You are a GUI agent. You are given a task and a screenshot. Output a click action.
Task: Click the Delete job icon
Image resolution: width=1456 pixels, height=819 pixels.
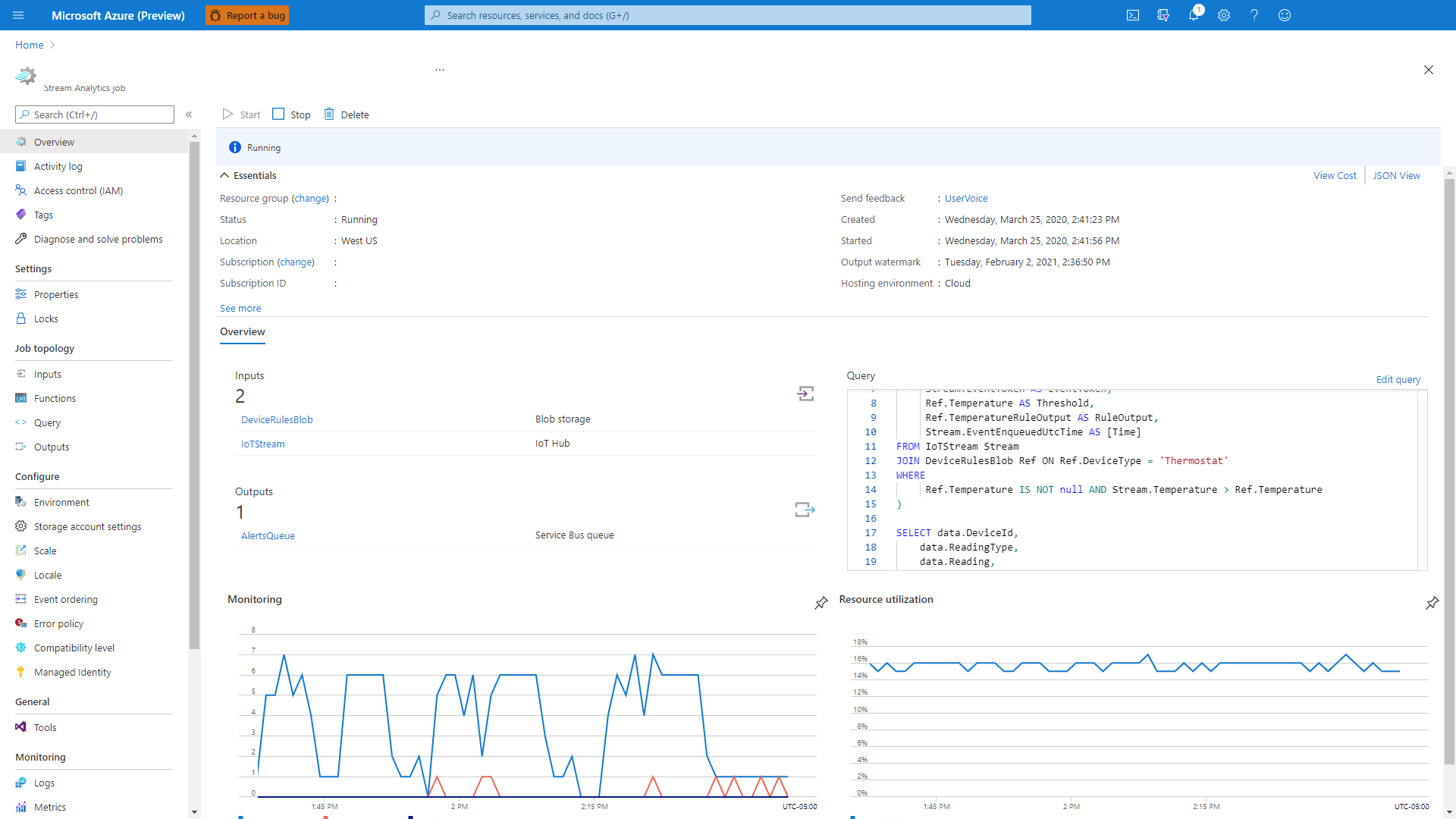(328, 114)
